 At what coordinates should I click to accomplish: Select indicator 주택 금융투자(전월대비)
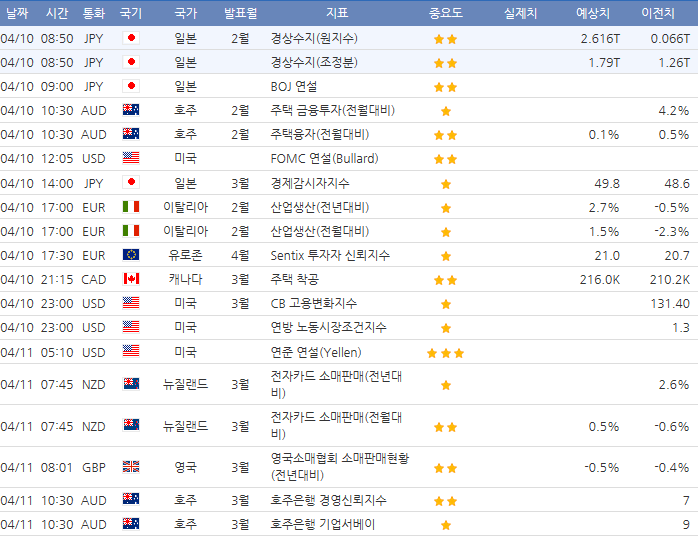(x=333, y=110)
